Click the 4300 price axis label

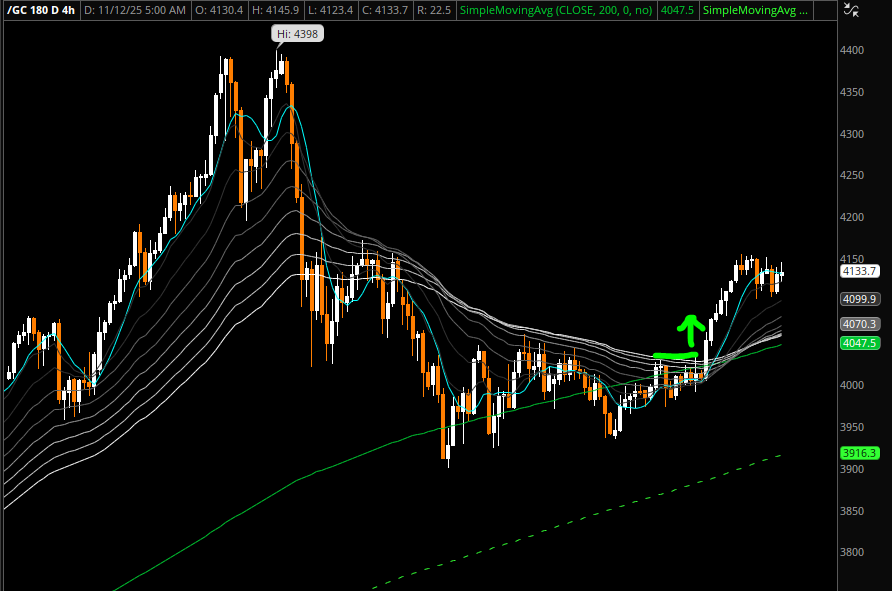coord(852,134)
